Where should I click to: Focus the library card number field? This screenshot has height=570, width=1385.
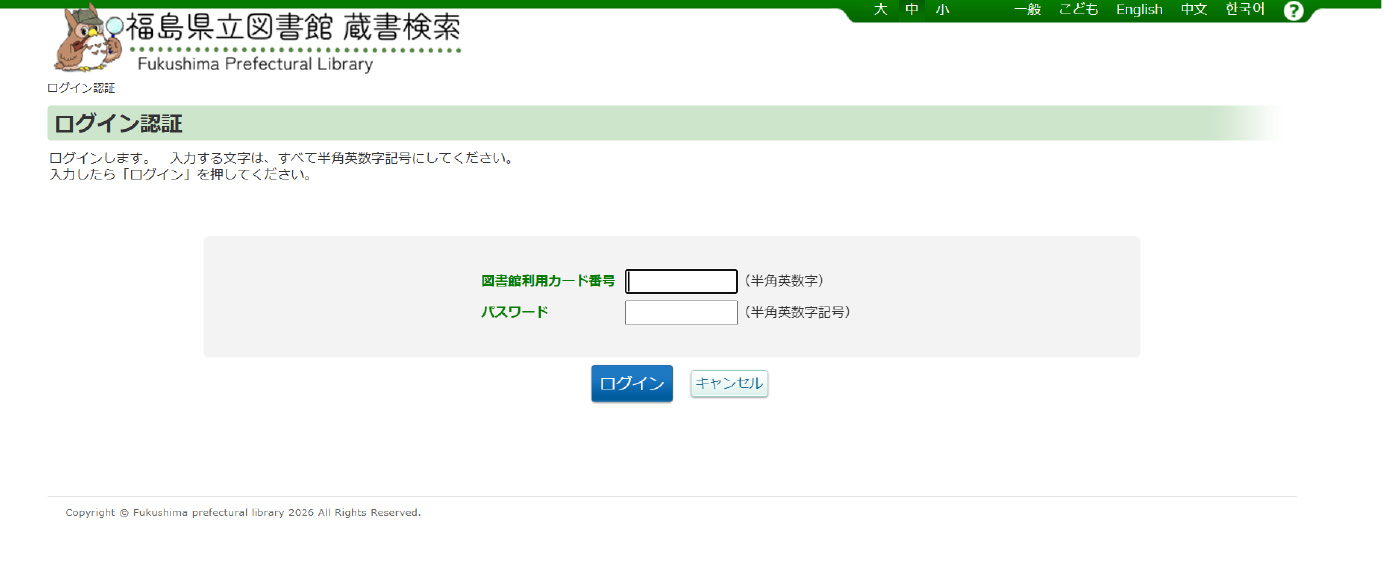click(x=681, y=281)
